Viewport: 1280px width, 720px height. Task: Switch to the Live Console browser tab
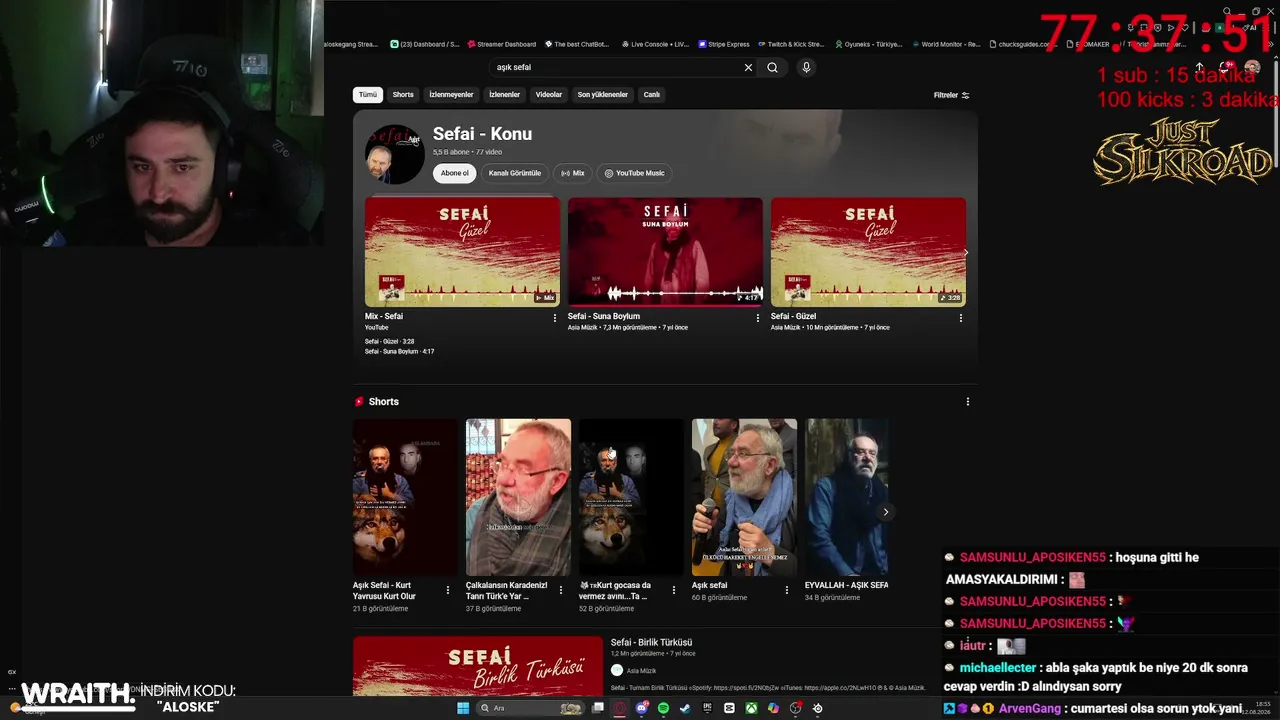[655, 44]
